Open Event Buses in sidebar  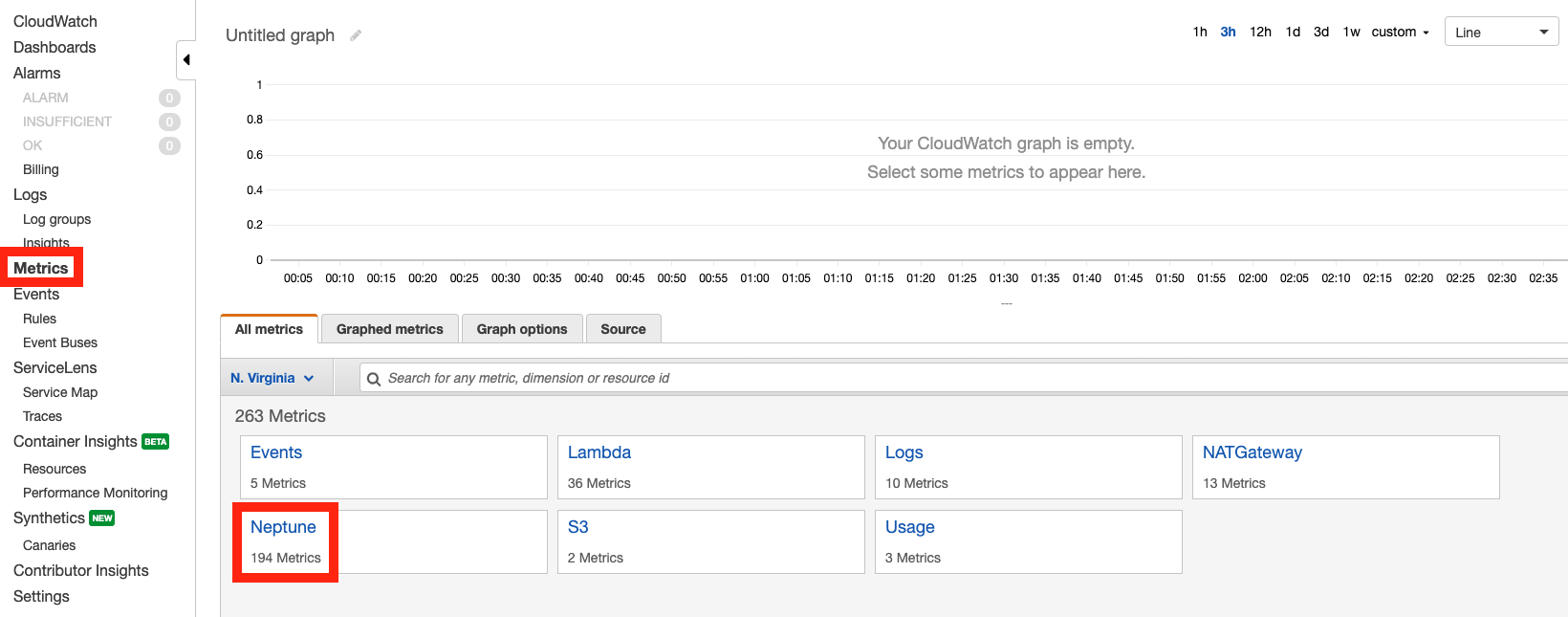(x=60, y=342)
